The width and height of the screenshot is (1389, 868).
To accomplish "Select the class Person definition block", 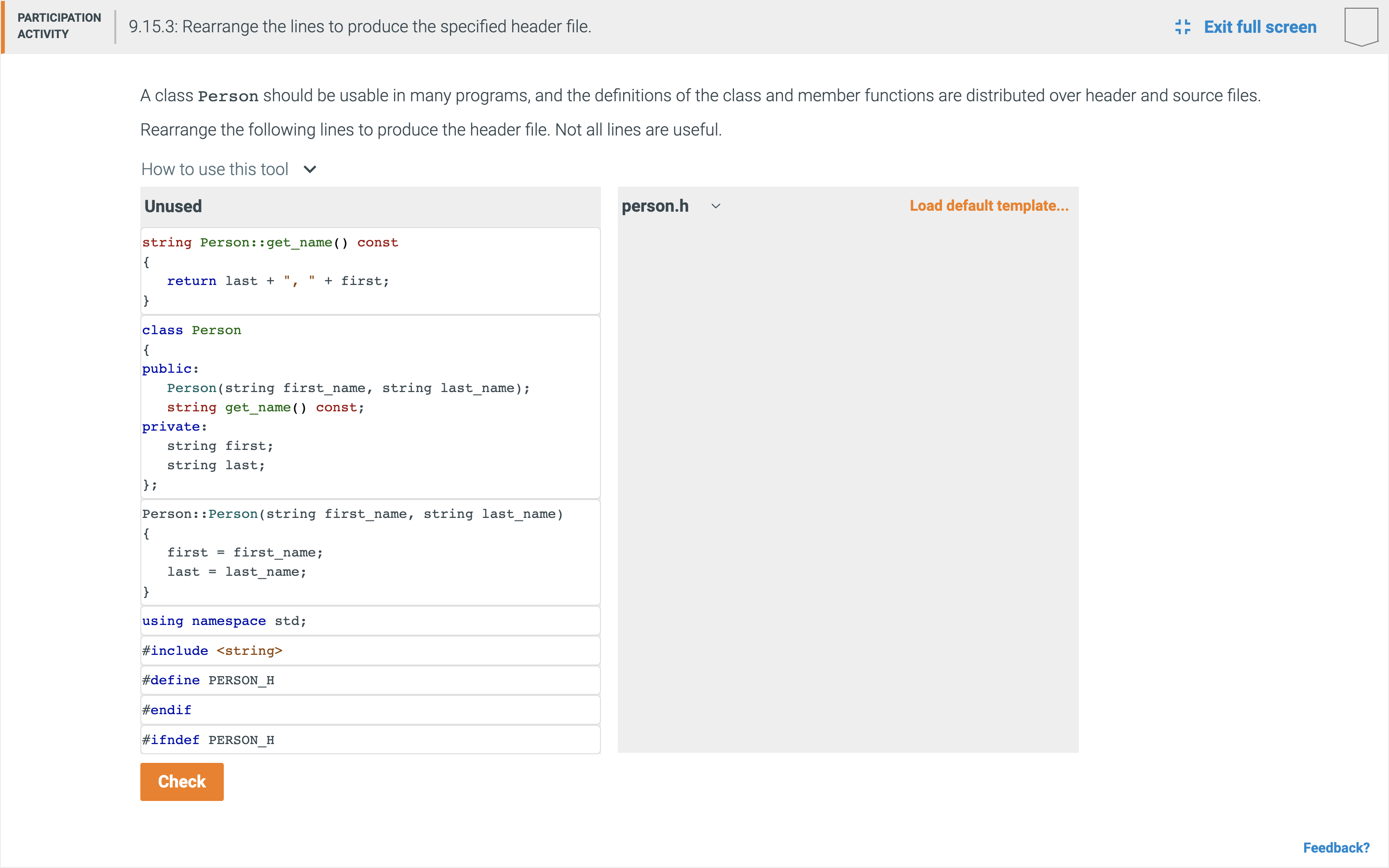I will click(370, 407).
